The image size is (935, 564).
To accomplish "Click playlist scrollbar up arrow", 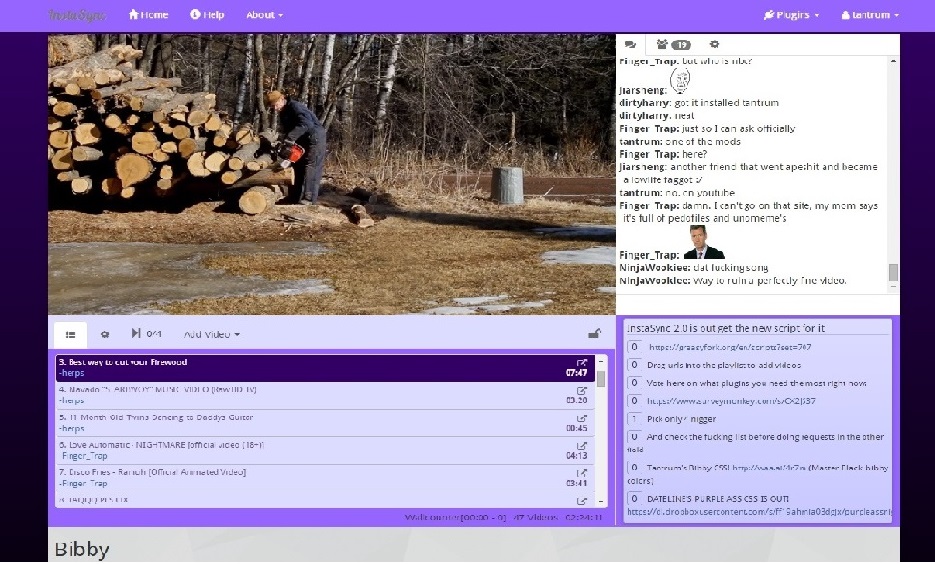I will (601, 361).
